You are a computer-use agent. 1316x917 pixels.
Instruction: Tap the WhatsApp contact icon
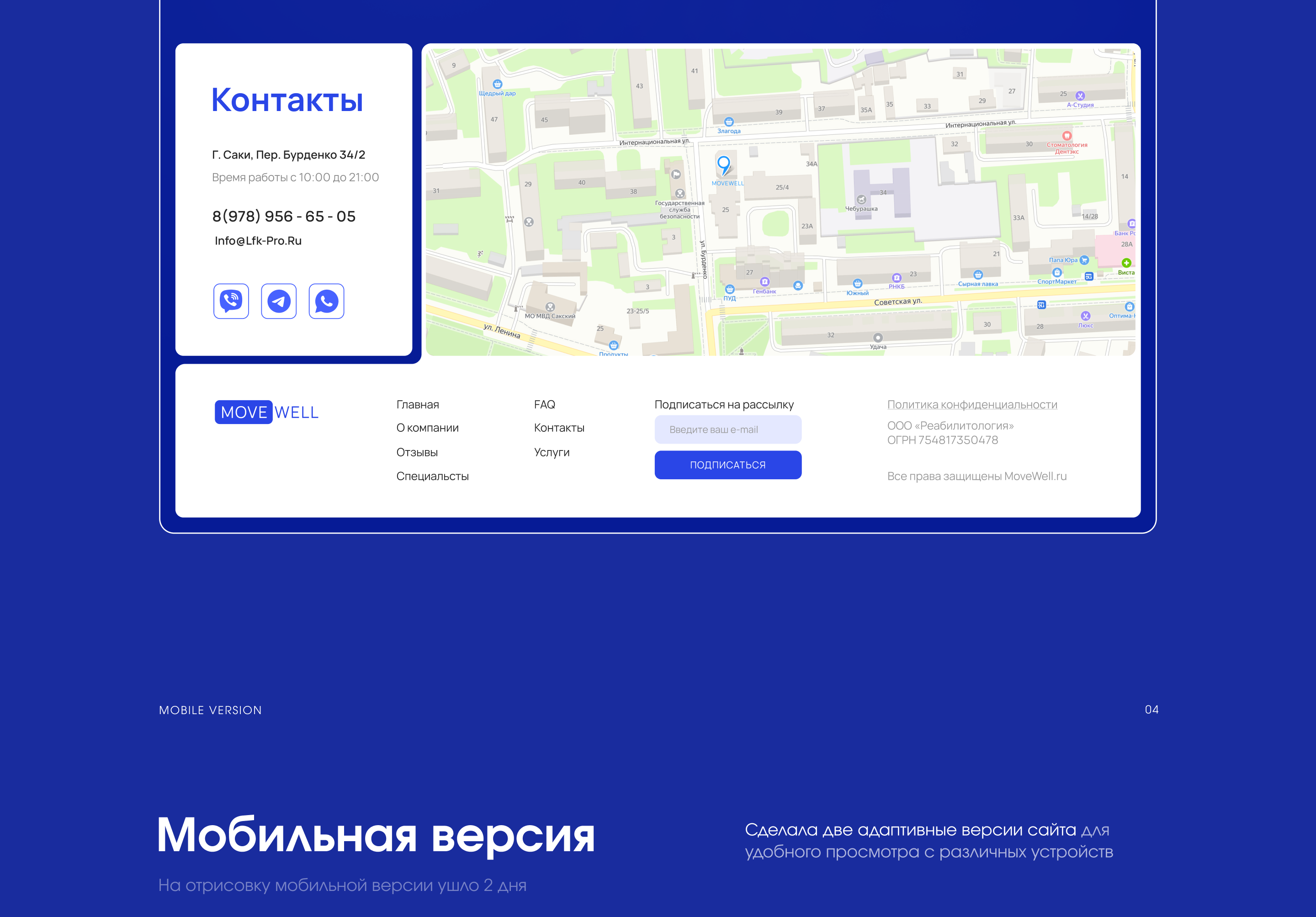pos(326,301)
